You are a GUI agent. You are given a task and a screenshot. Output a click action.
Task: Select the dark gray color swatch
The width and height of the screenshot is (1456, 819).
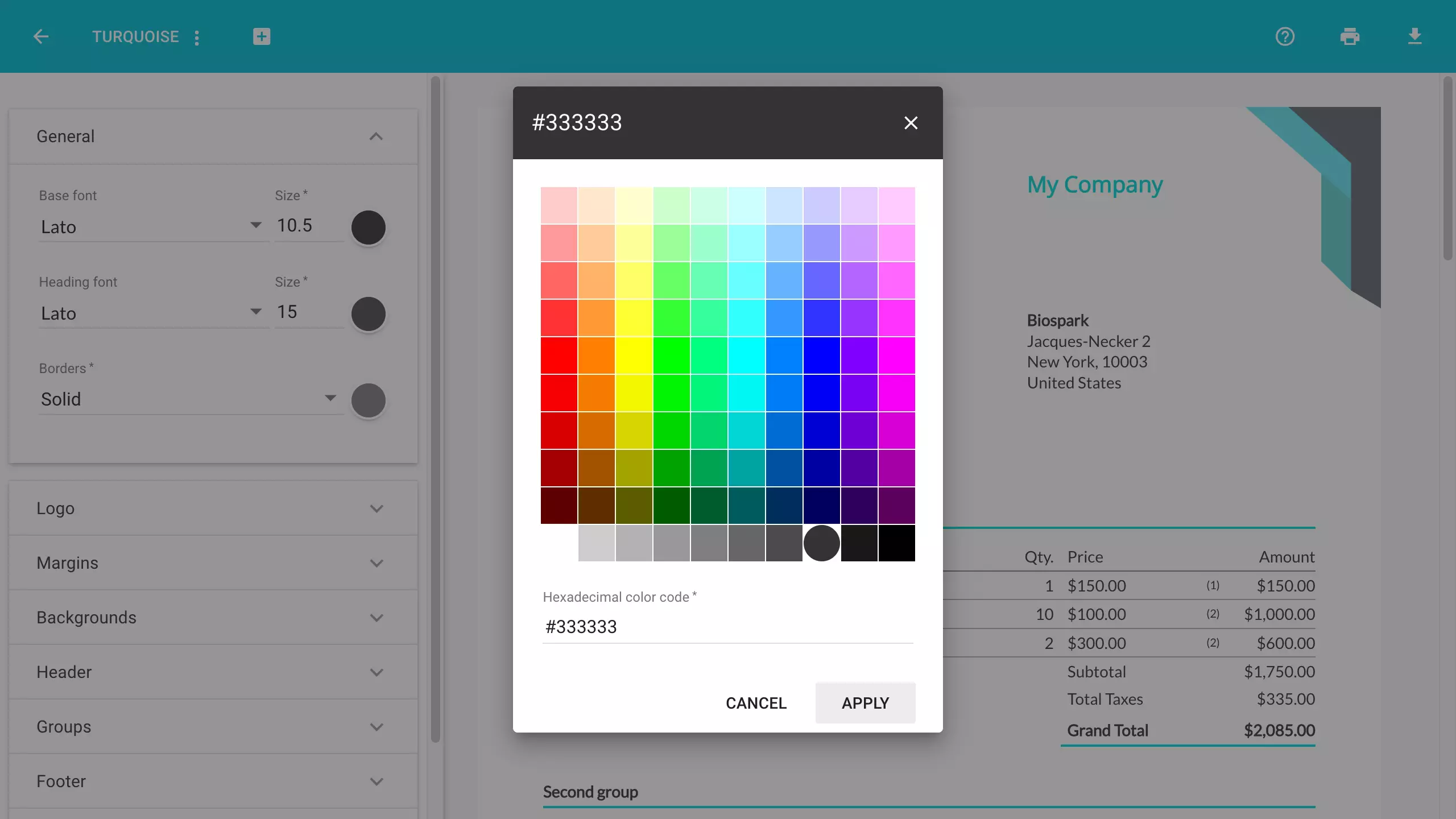pos(821,542)
